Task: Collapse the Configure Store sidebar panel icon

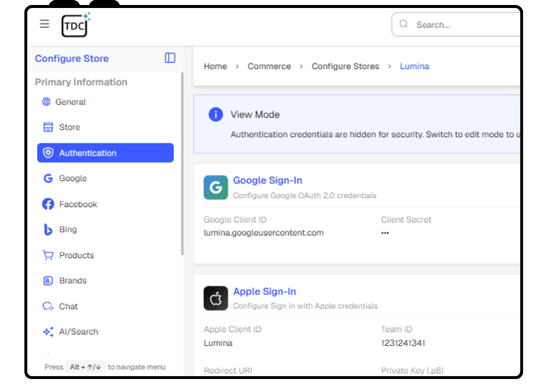Action: click(170, 58)
